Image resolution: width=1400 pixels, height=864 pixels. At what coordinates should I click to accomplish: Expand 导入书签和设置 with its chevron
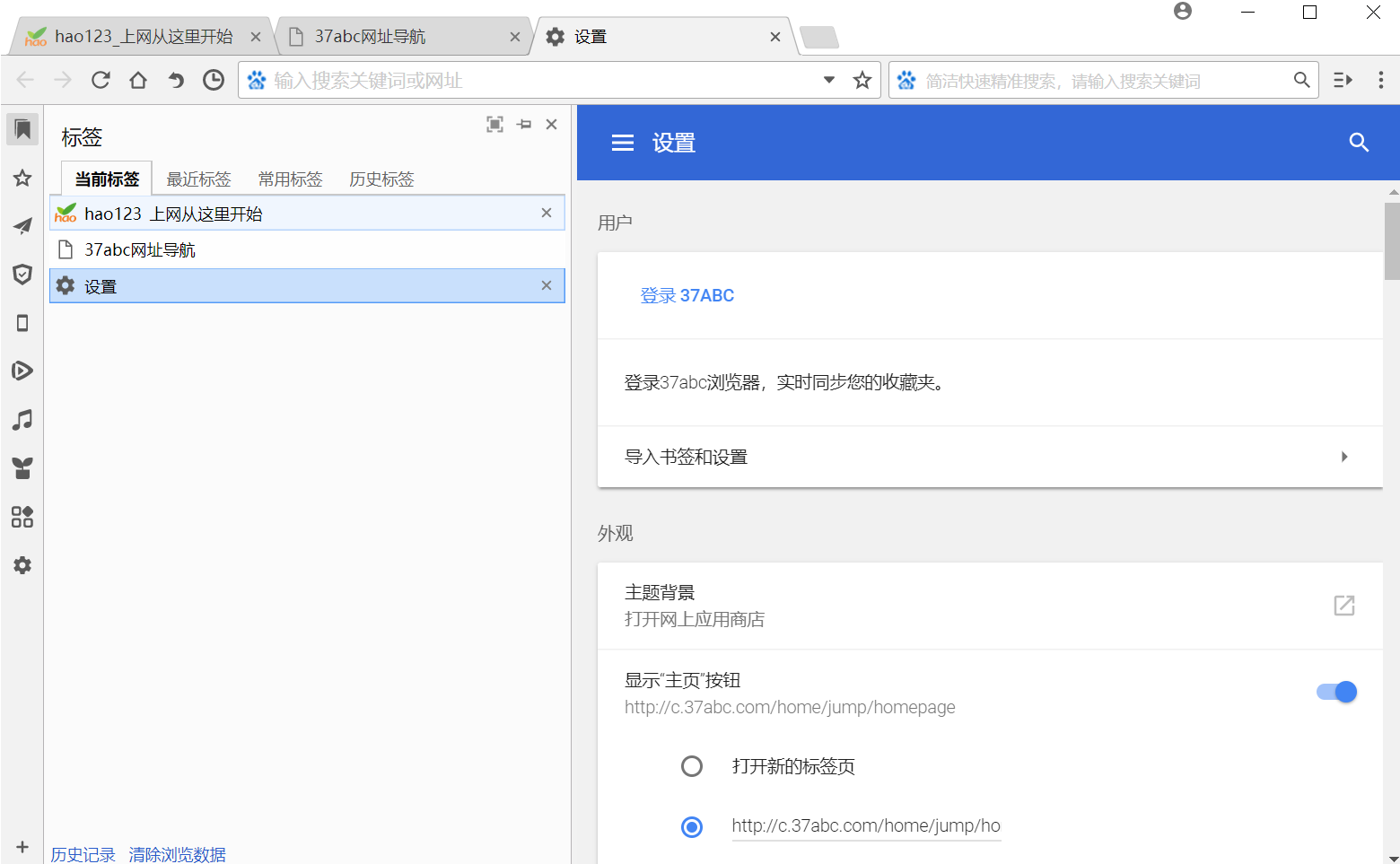(x=1343, y=457)
